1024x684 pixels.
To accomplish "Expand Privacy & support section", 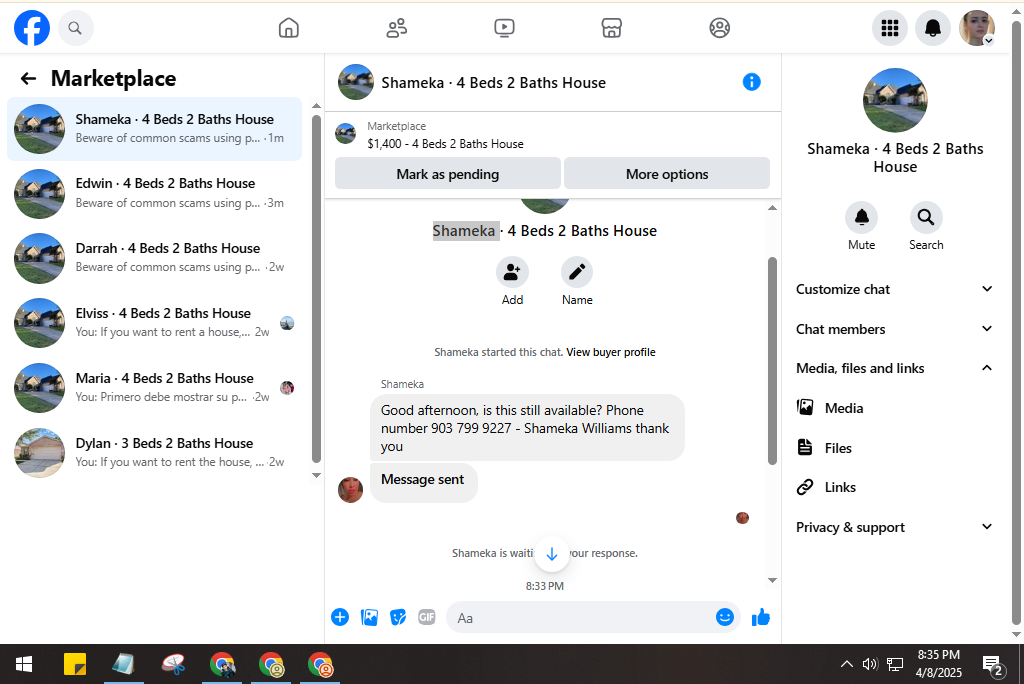I will click(x=894, y=527).
